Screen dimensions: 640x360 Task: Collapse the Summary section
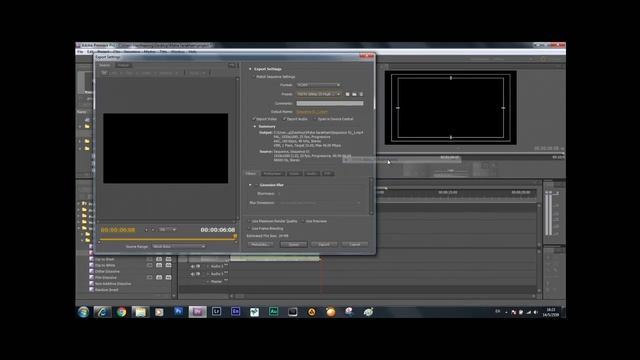point(255,127)
